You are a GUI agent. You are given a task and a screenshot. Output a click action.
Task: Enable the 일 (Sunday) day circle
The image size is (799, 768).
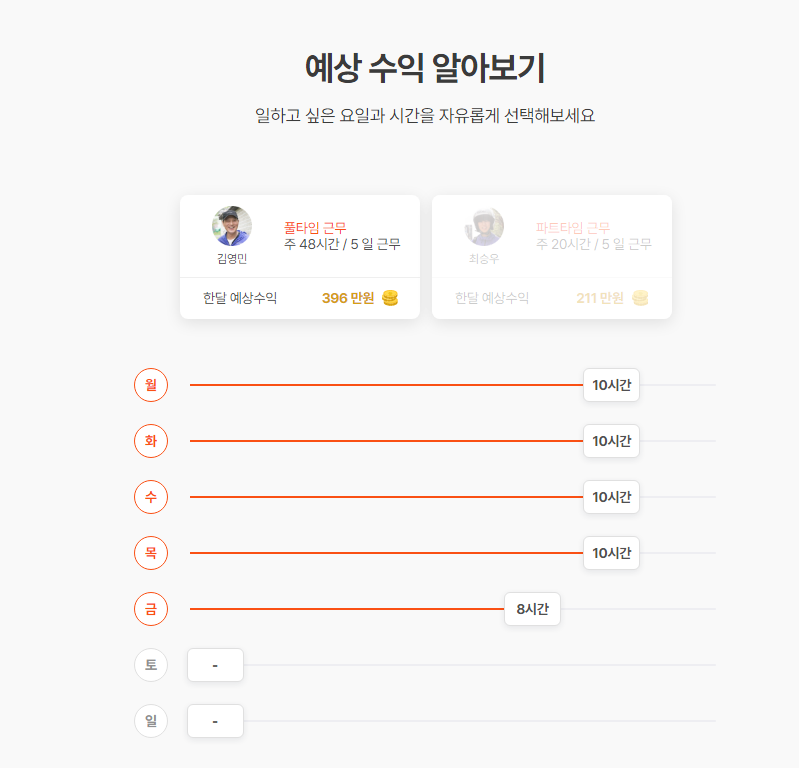tap(151, 721)
